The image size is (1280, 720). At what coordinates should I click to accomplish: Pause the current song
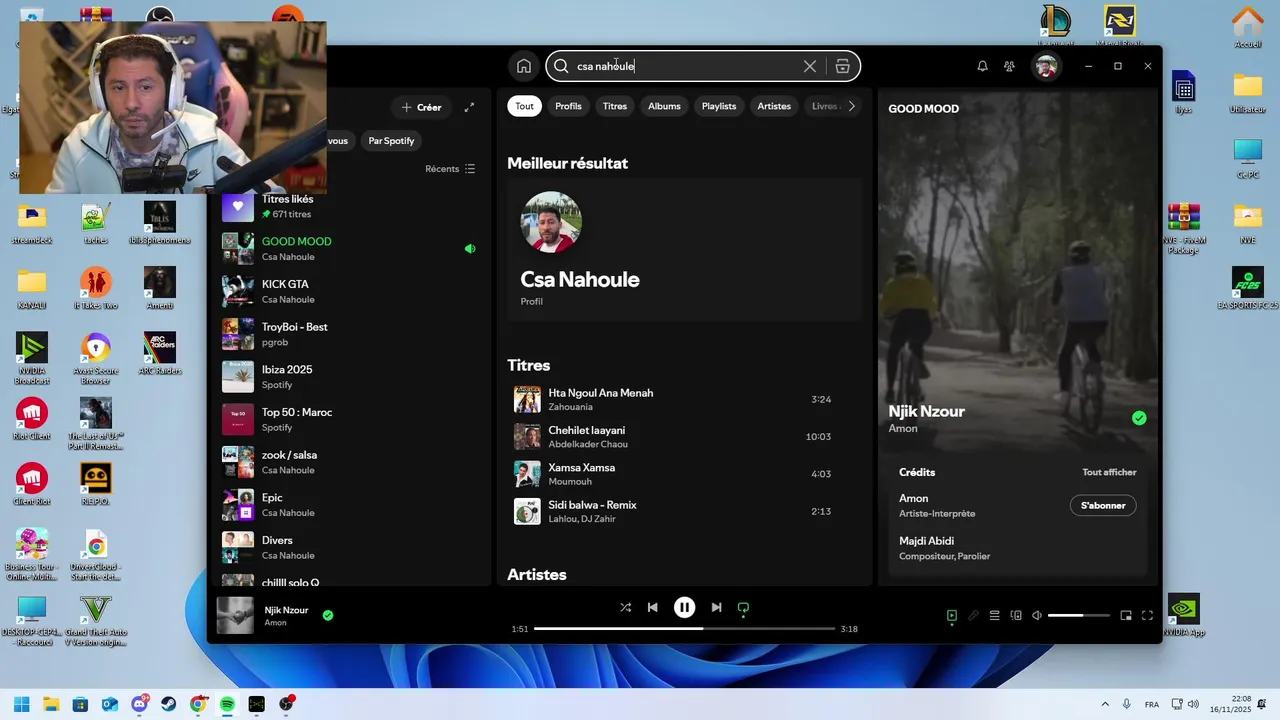click(684, 607)
